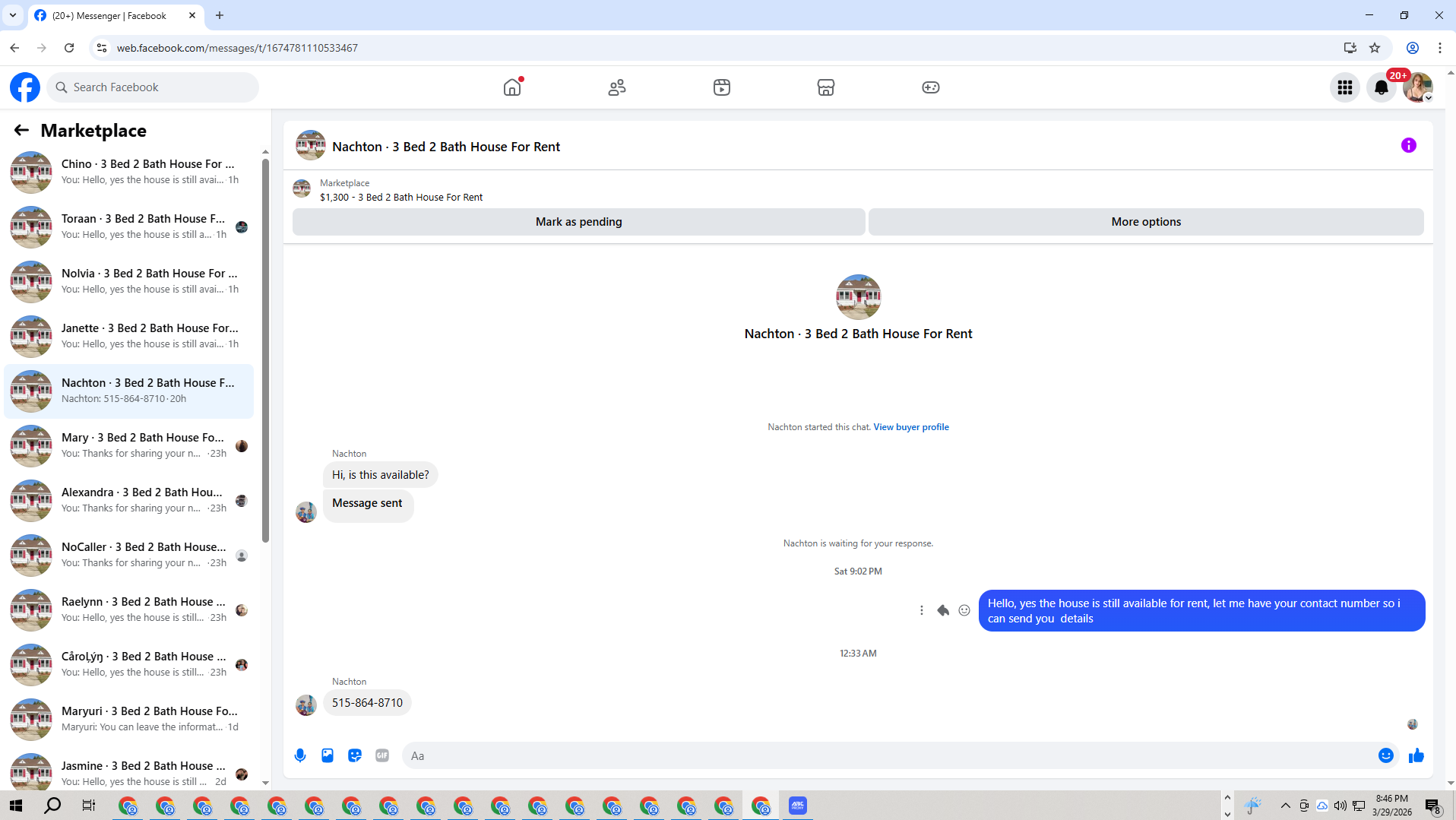Open Janette conversation
The height and width of the screenshot is (820, 1456).
pyautogui.click(x=129, y=336)
